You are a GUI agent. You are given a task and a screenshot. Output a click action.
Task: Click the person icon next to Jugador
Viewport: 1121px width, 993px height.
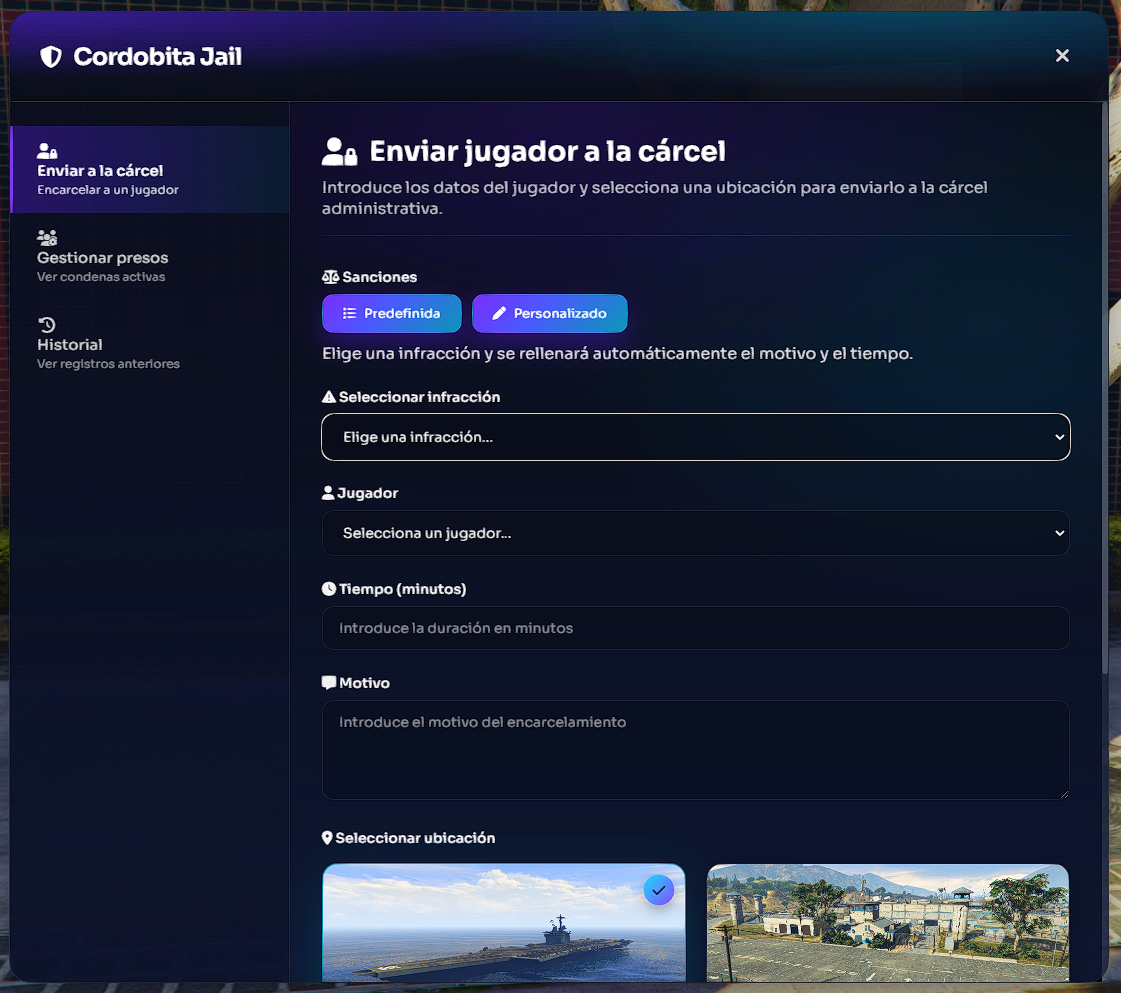pos(328,493)
